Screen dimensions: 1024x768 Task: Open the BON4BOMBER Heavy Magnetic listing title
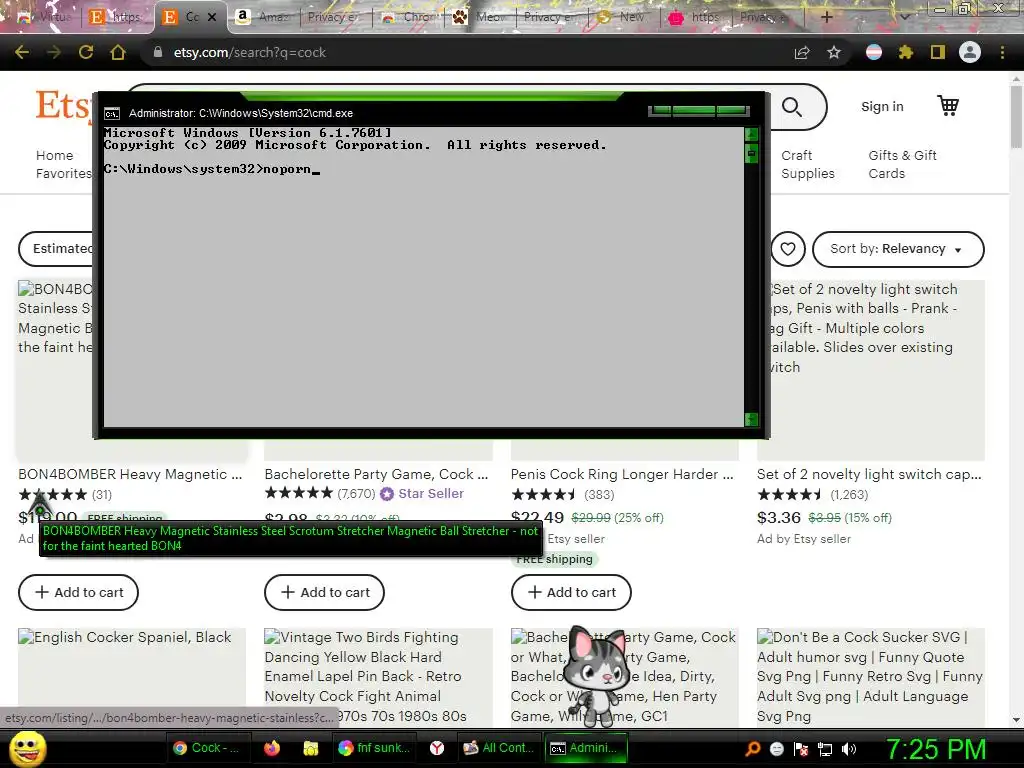(x=130, y=475)
